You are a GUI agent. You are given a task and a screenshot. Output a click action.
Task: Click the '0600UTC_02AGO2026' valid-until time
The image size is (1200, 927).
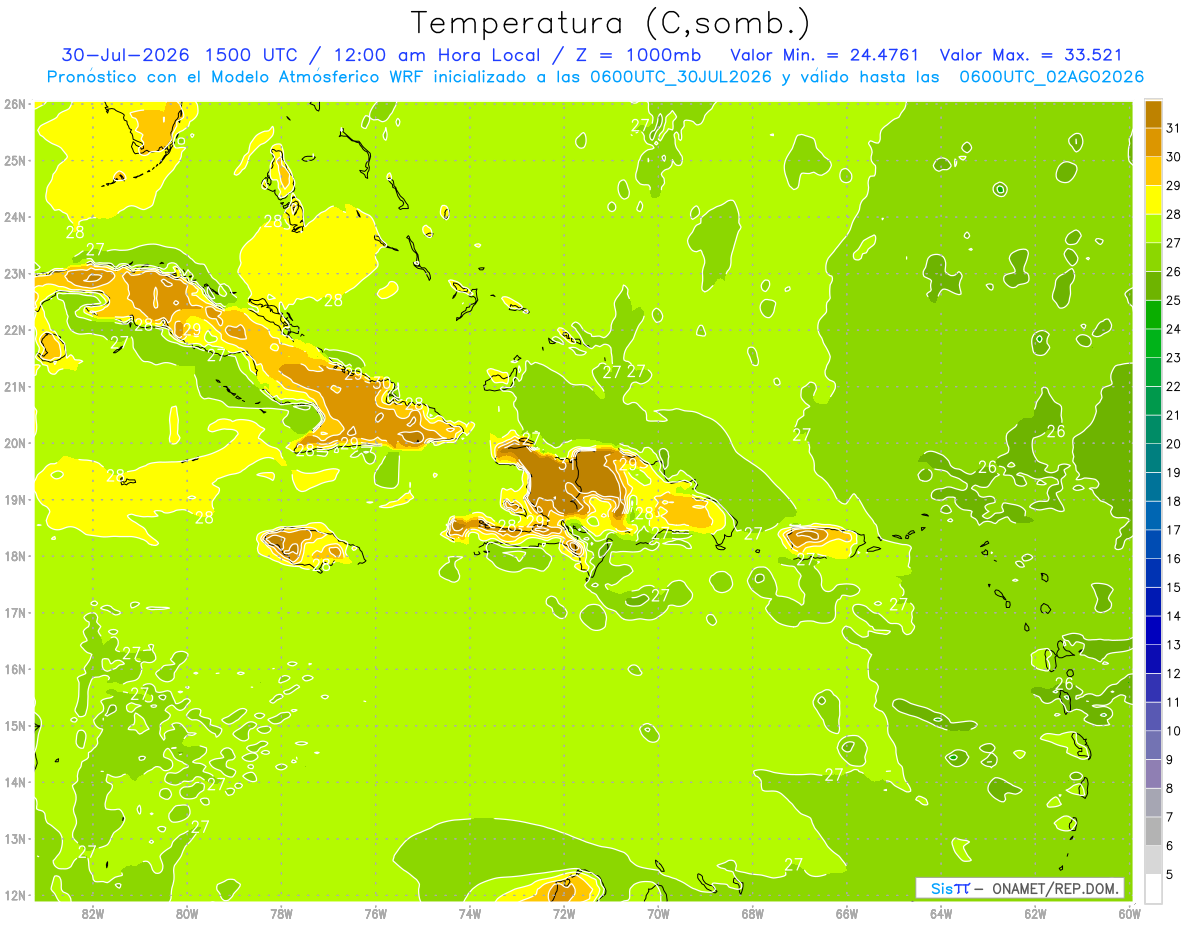point(1052,77)
